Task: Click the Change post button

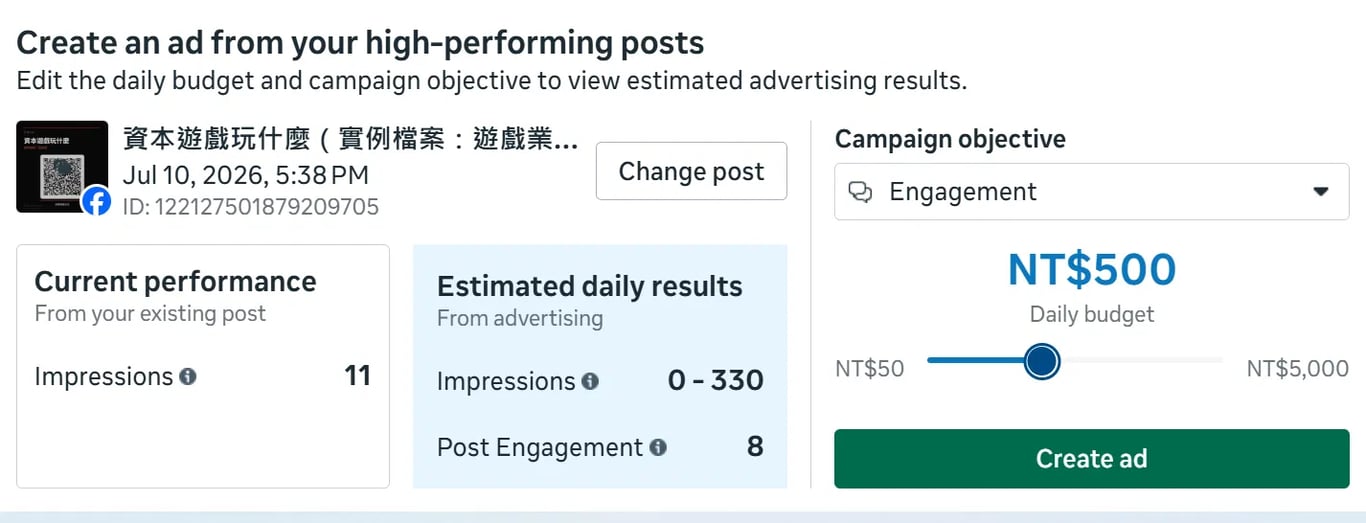Action: (691, 172)
